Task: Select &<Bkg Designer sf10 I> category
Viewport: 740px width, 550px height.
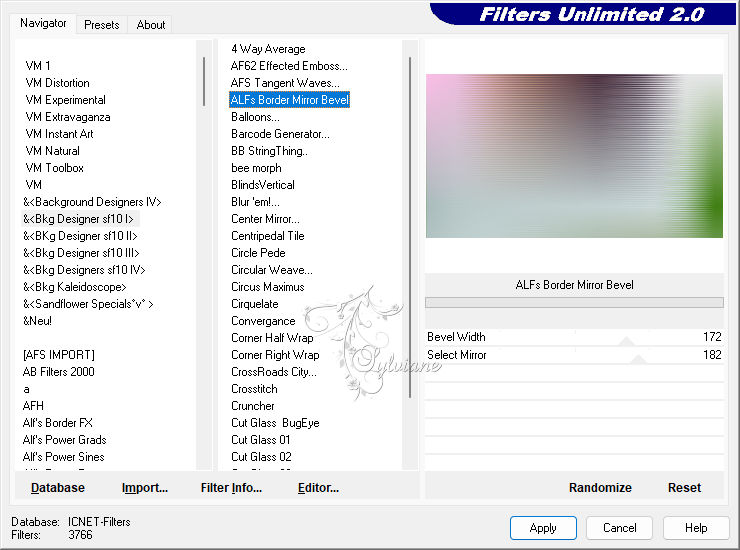Action: (78, 219)
